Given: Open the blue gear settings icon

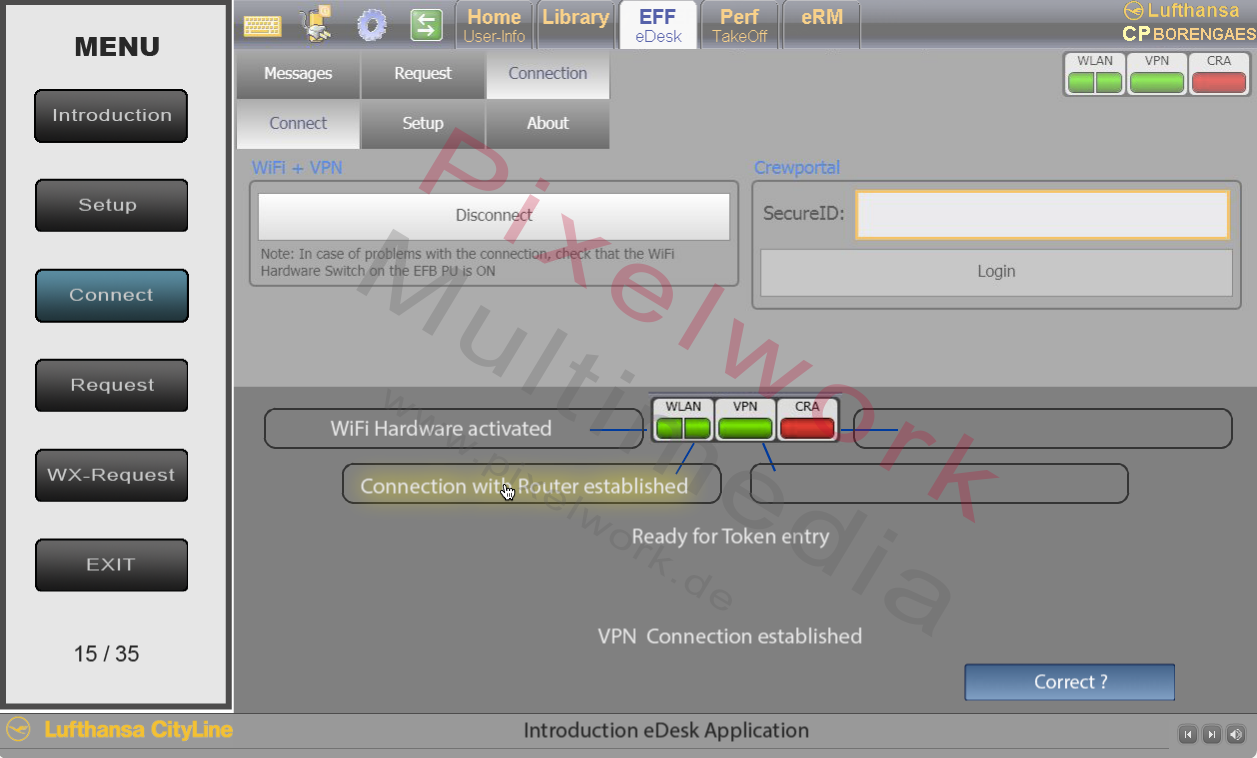Looking at the screenshot, I should tap(372, 25).
